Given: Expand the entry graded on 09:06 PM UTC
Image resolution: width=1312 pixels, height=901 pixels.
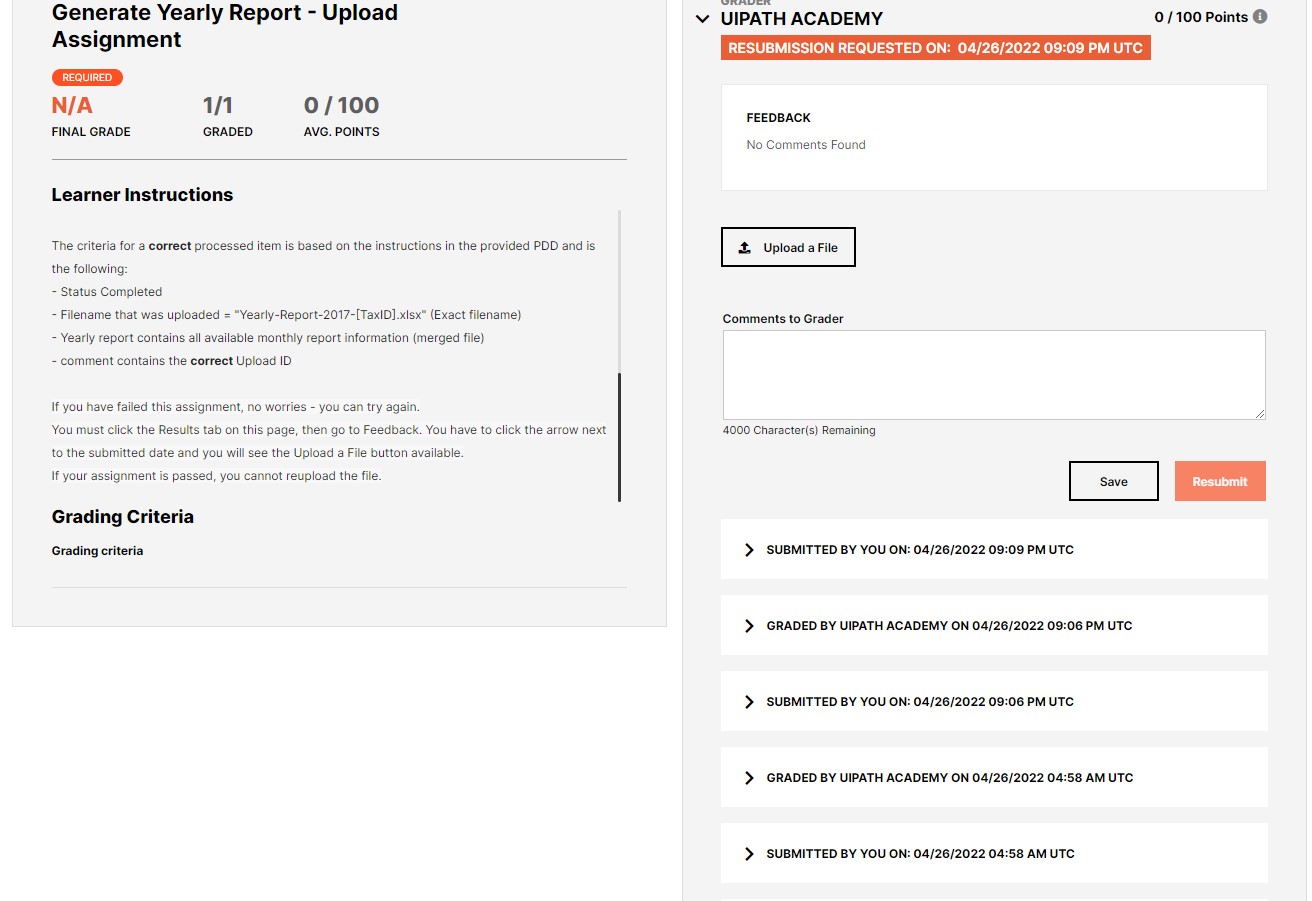Looking at the screenshot, I should pyautogui.click(x=749, y=625).
